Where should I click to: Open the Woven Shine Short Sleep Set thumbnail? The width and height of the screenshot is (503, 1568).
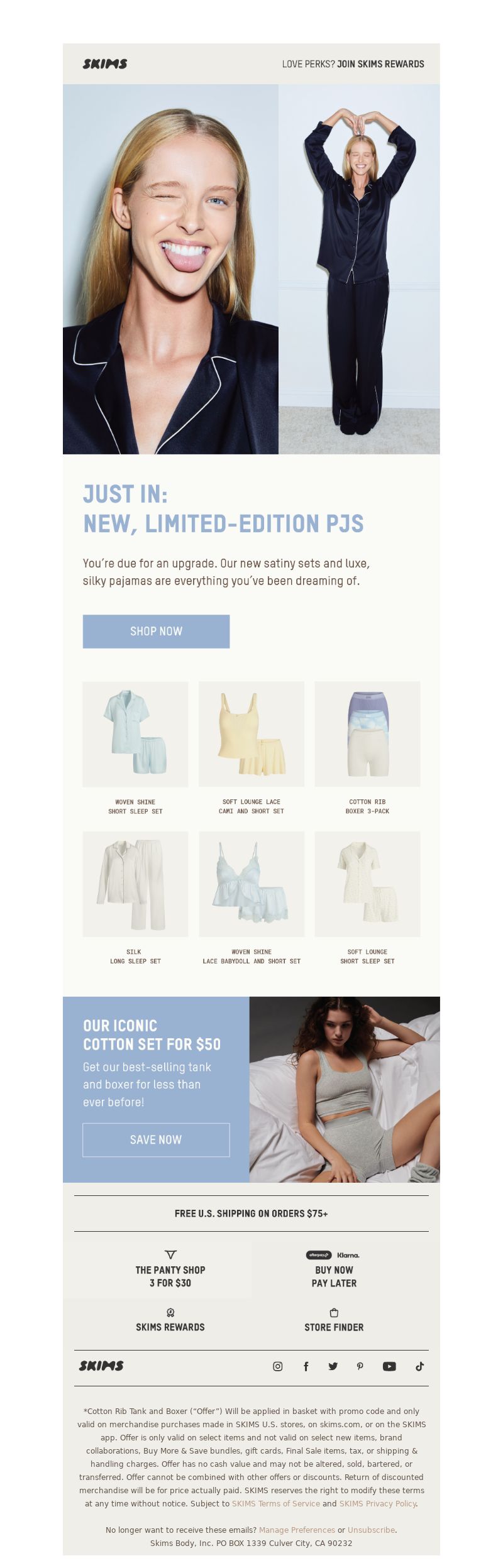[135, 734]
